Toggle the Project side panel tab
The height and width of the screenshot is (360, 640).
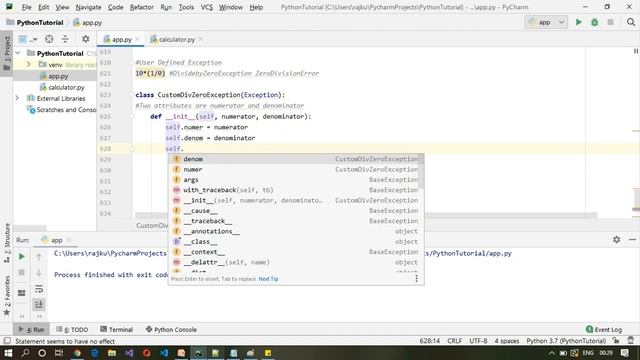7,52
